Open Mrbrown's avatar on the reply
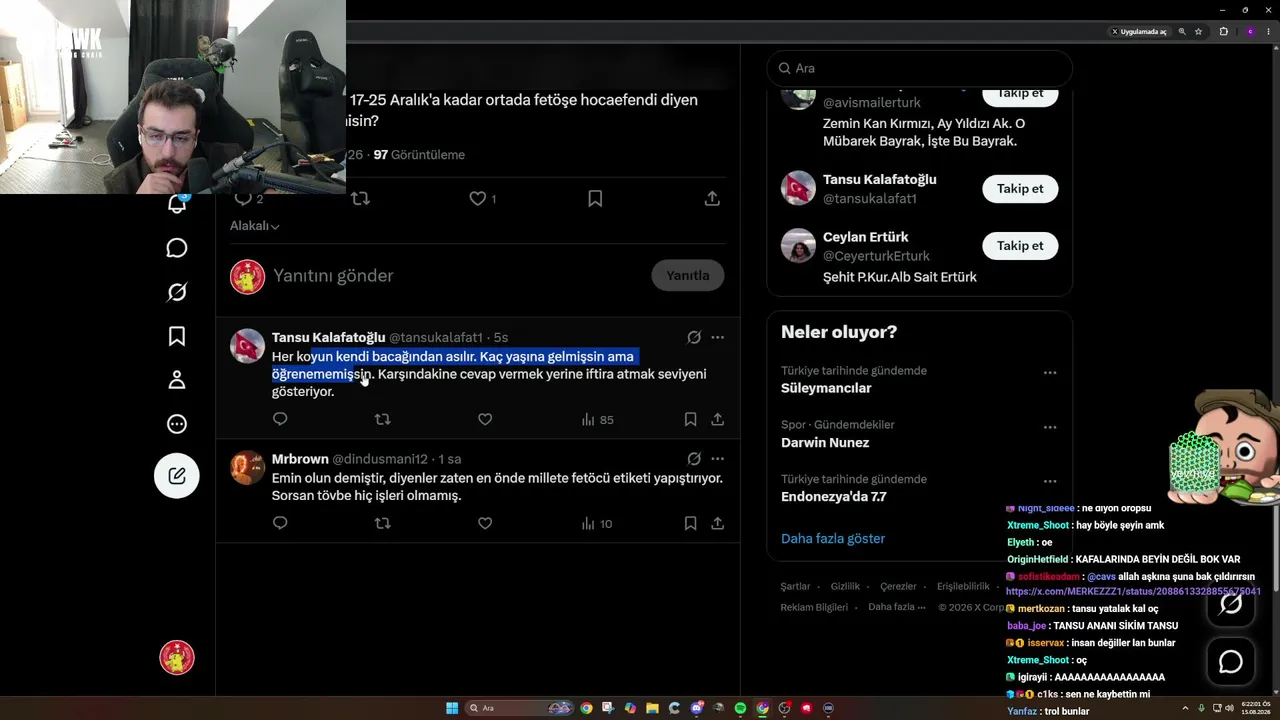Screen dimensions: 1280x720 click(x=248, y=468)
